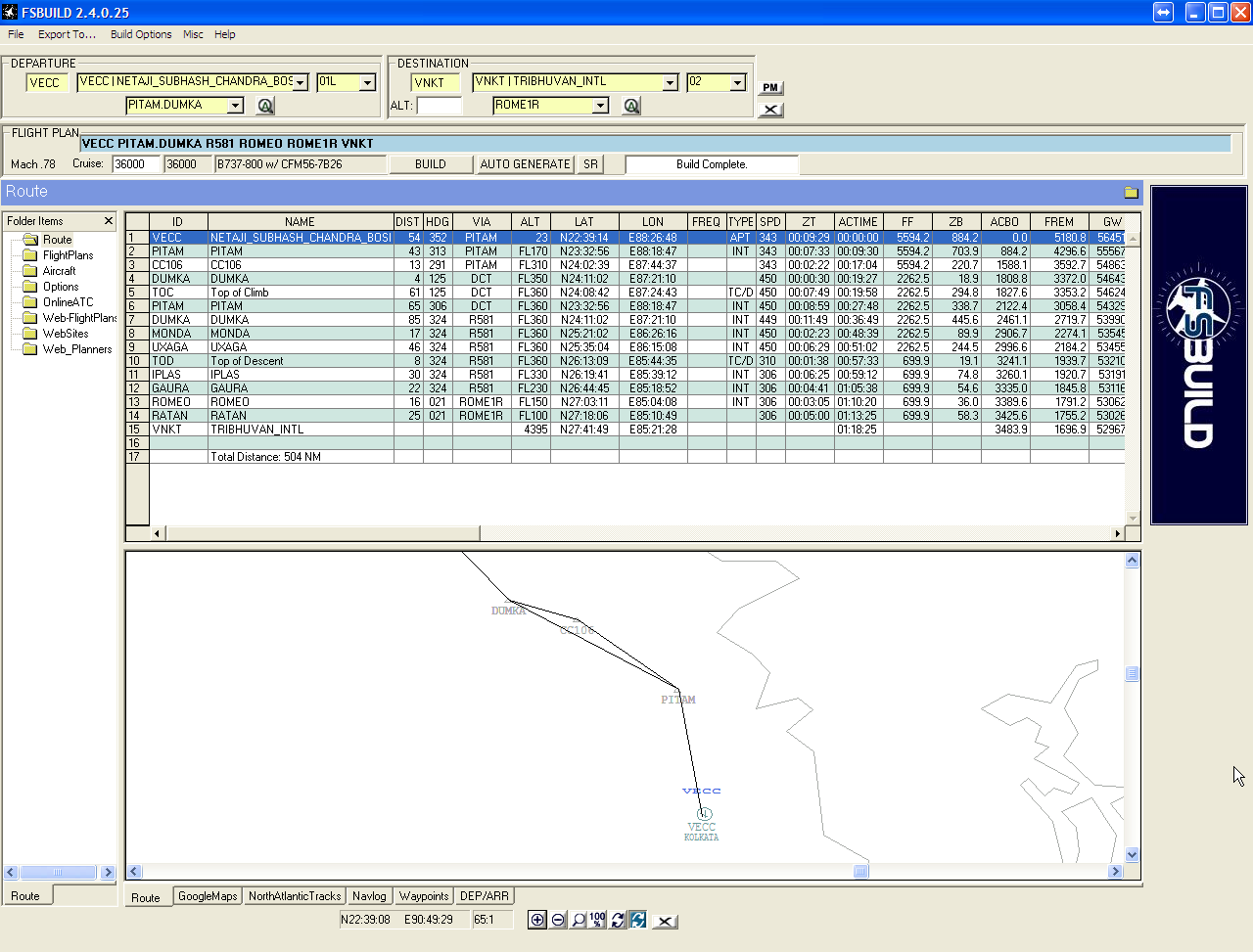1253x952 pixels.
Task: Click the blue highlighted refresh icon
Action: (x=638, y=920)
